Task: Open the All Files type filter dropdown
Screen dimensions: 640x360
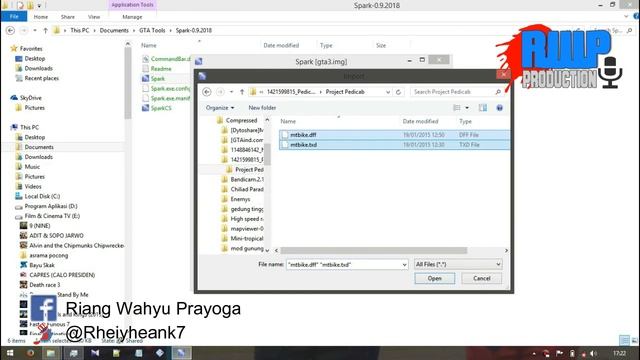Action: click(458, 264)
